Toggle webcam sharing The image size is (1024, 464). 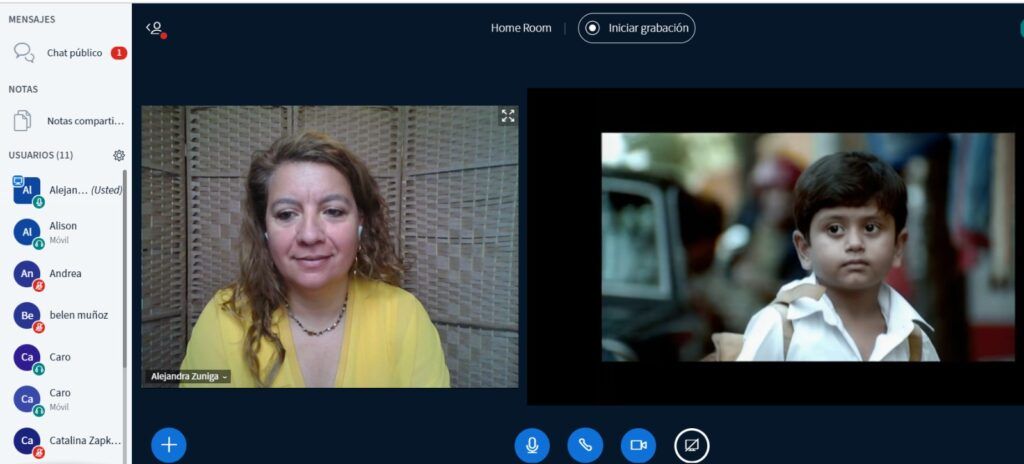(638, 445)
